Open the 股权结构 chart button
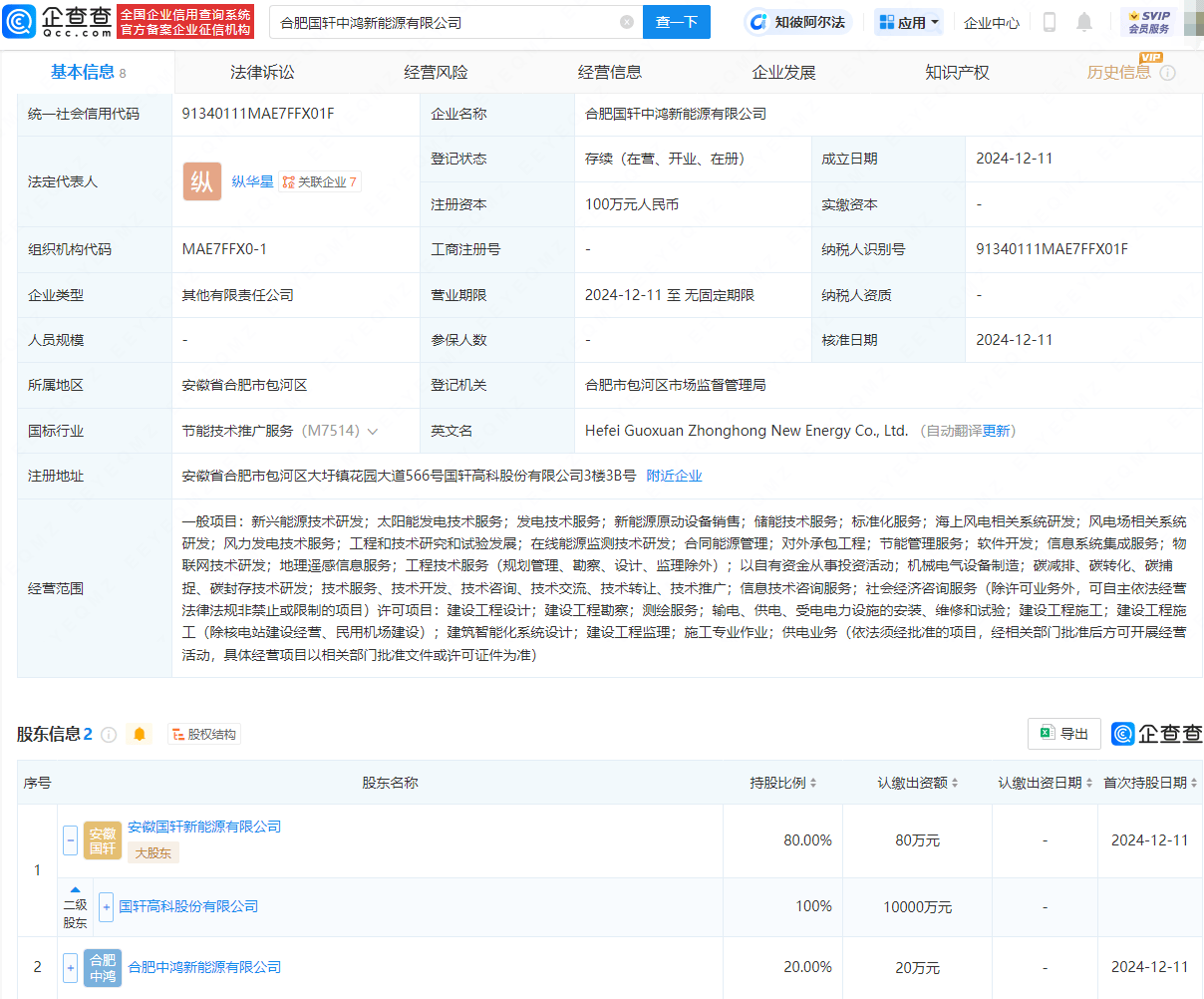Viewport: 1204px width, 999px height. coord(204,735)
